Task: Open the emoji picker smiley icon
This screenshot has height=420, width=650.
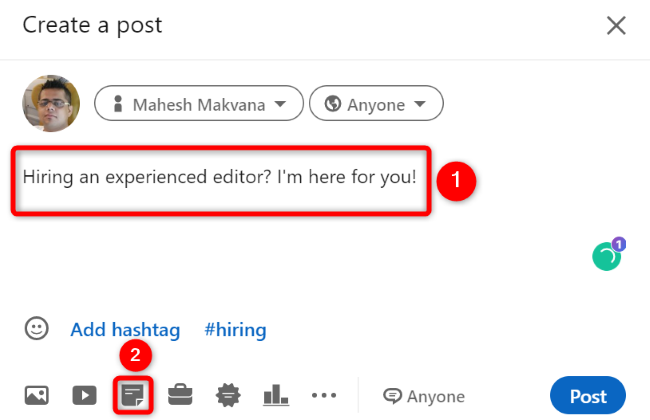Action: [x=37, y=329]
